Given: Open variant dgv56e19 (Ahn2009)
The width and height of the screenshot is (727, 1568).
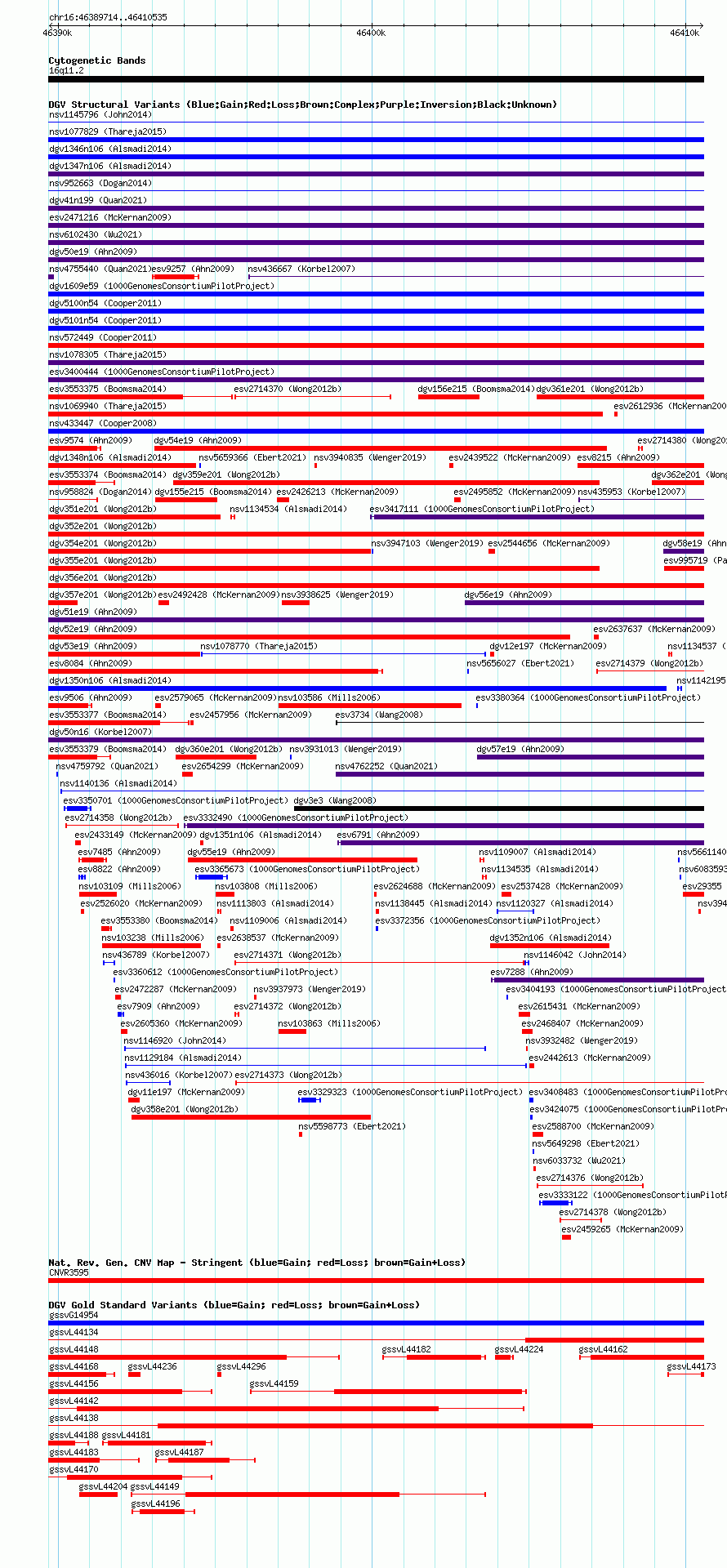Looking at the screenshot, I should pos(508,595).
